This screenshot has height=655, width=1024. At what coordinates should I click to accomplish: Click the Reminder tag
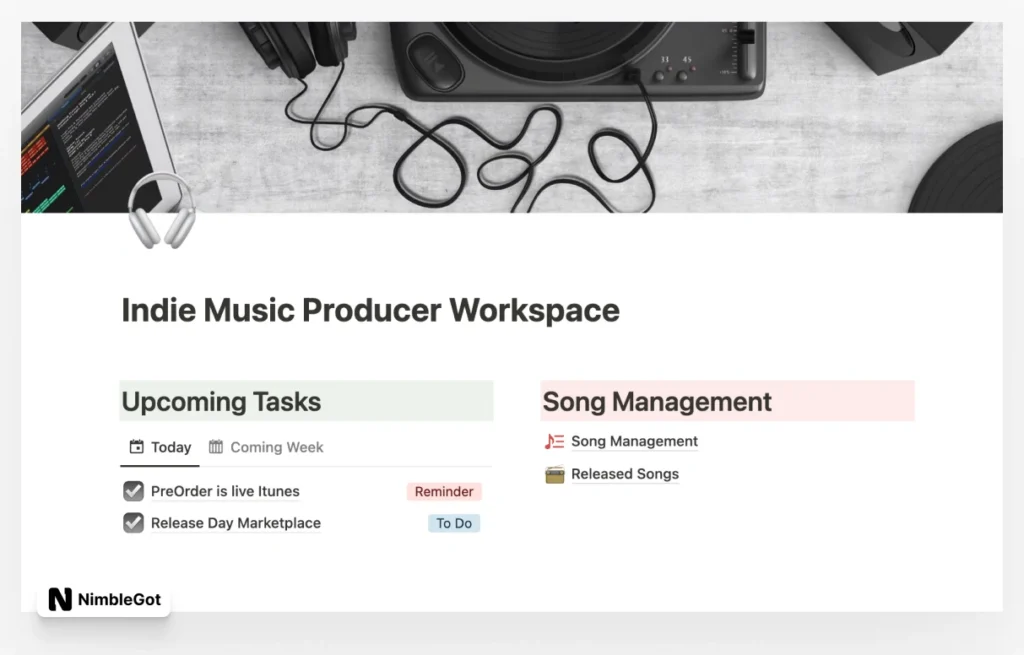coord(444,492)
